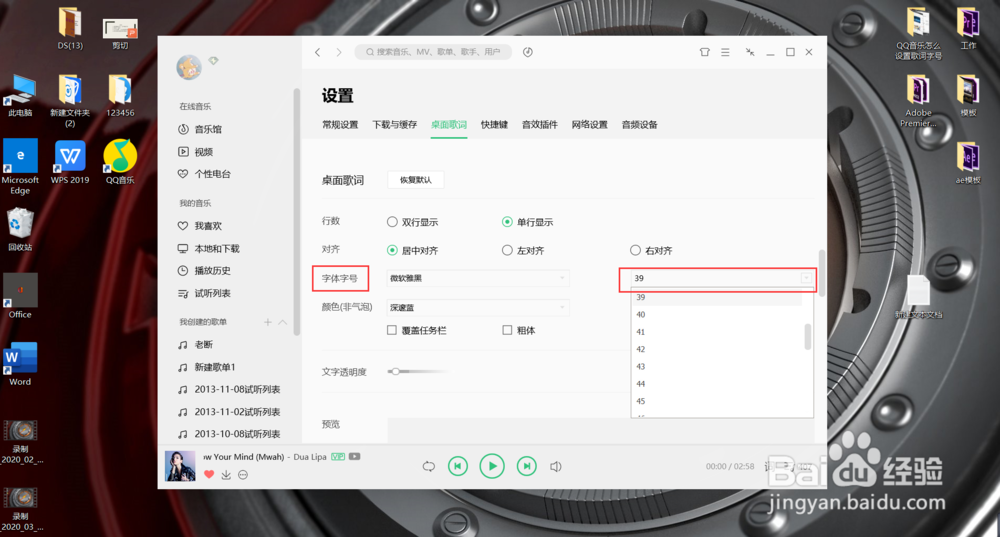Click 恢复默认 button

pos(416,180)
